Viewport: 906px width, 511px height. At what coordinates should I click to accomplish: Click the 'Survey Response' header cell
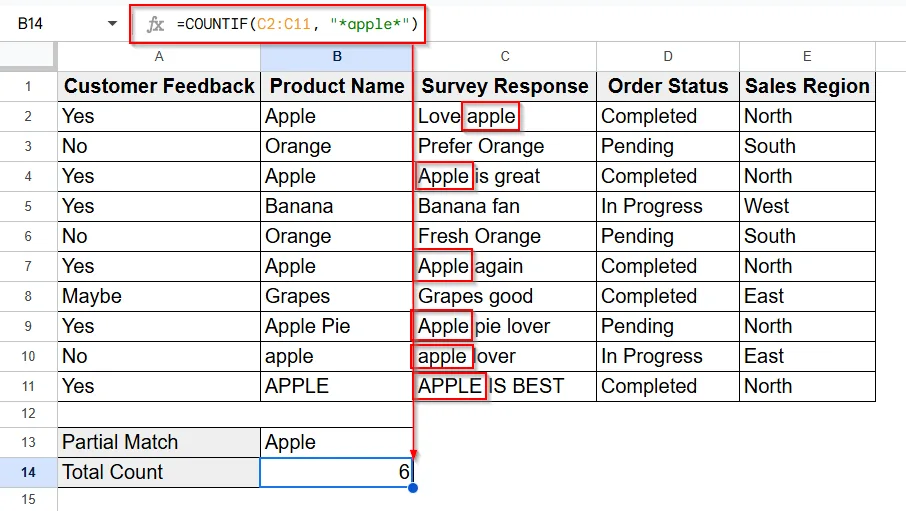pos(505,87)
